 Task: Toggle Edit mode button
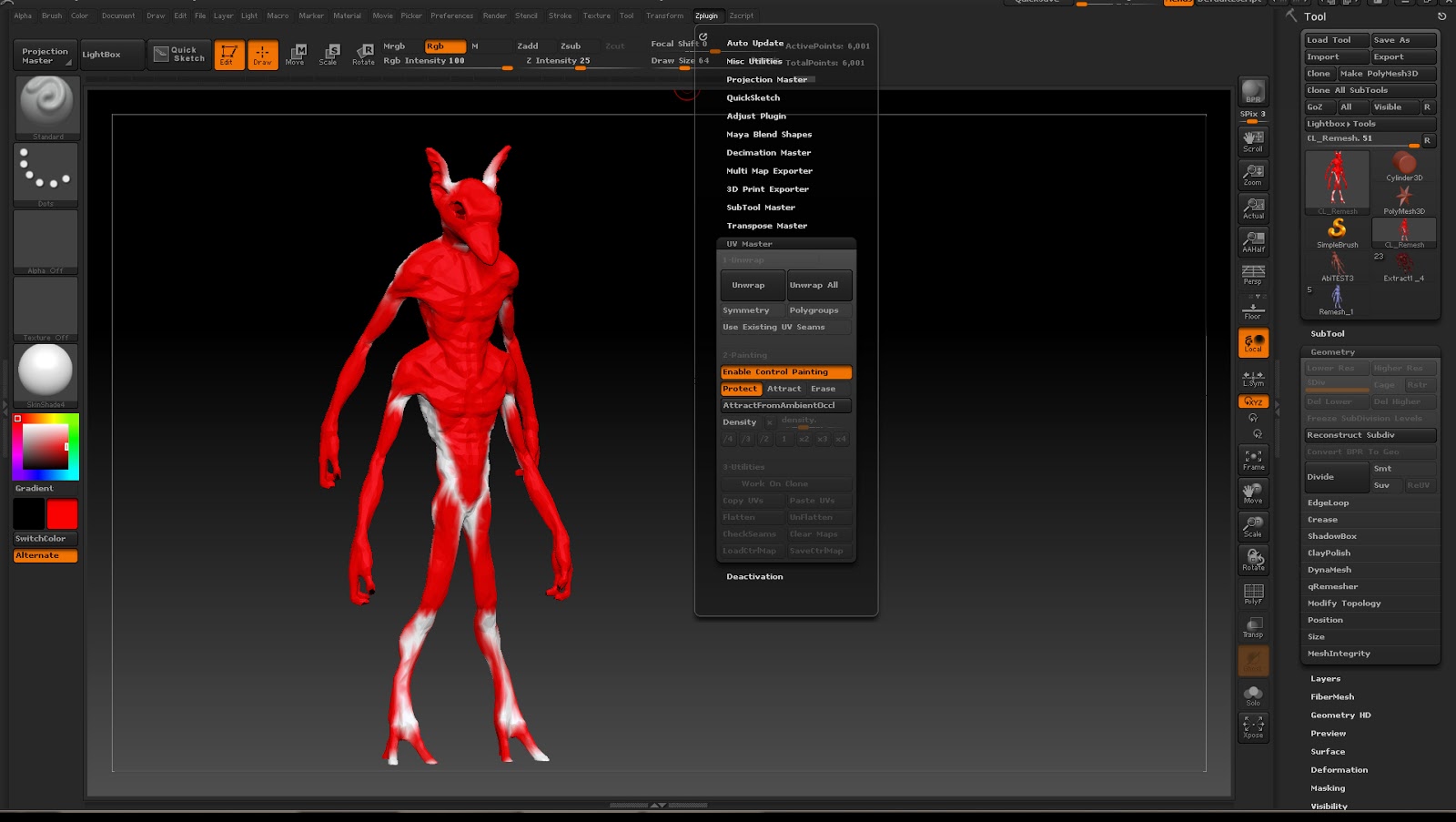pyautogui.click(x=228, y=55)
